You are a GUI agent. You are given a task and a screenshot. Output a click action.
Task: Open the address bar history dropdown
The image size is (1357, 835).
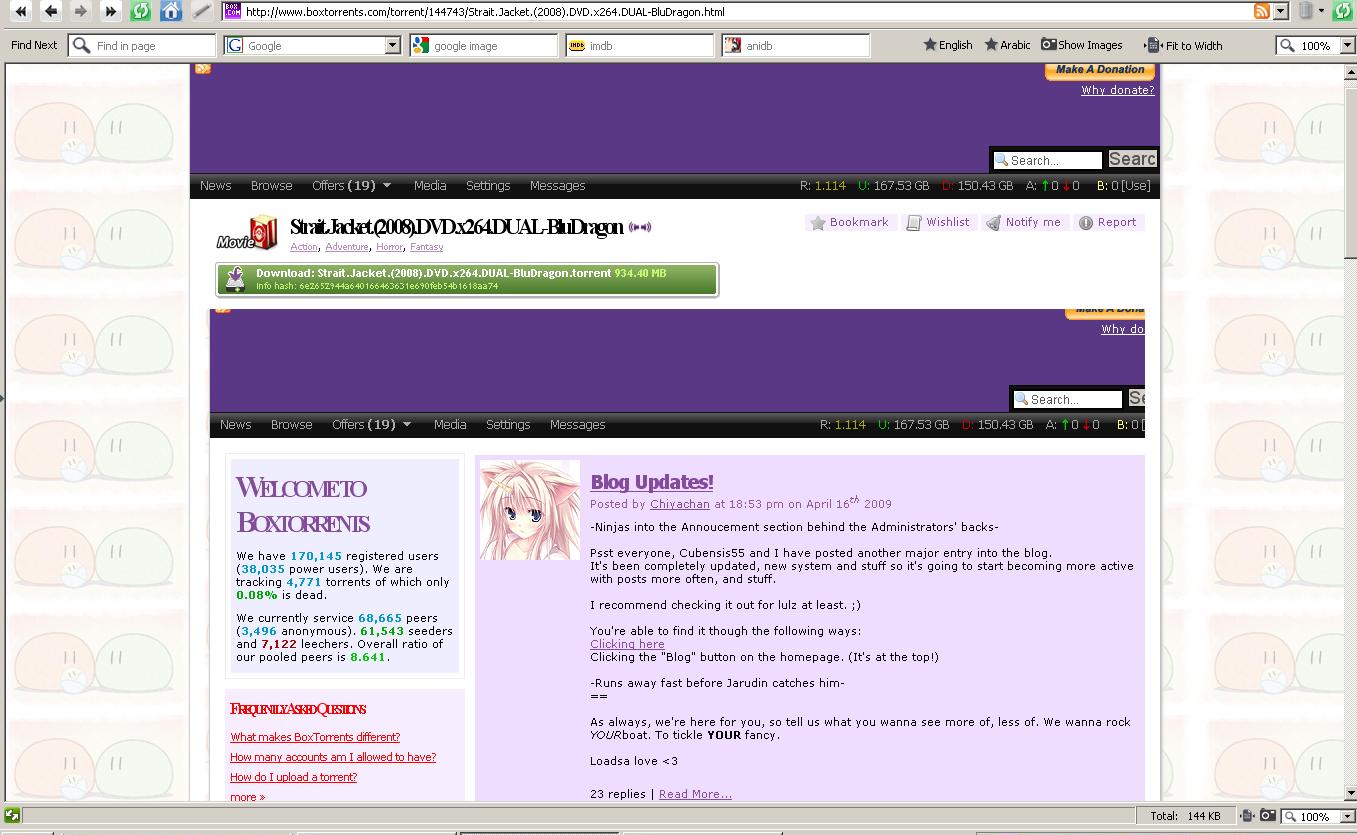(x=1282, y=11)
